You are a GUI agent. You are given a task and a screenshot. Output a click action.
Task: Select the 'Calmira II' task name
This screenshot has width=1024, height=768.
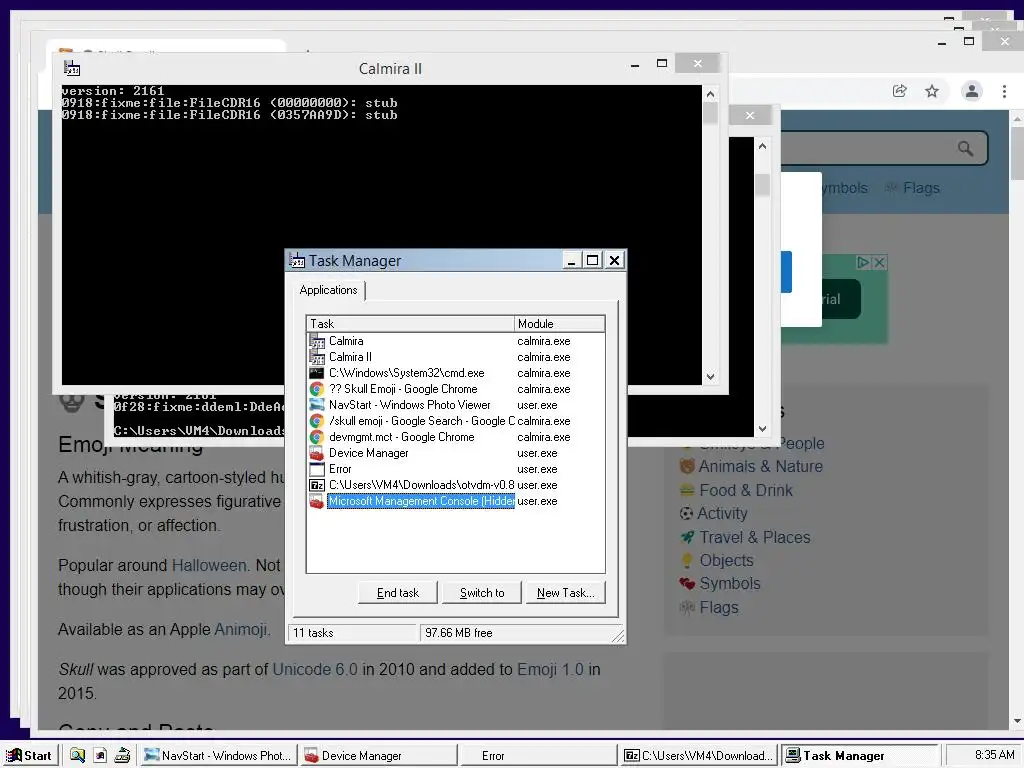(x=350, y=357)
